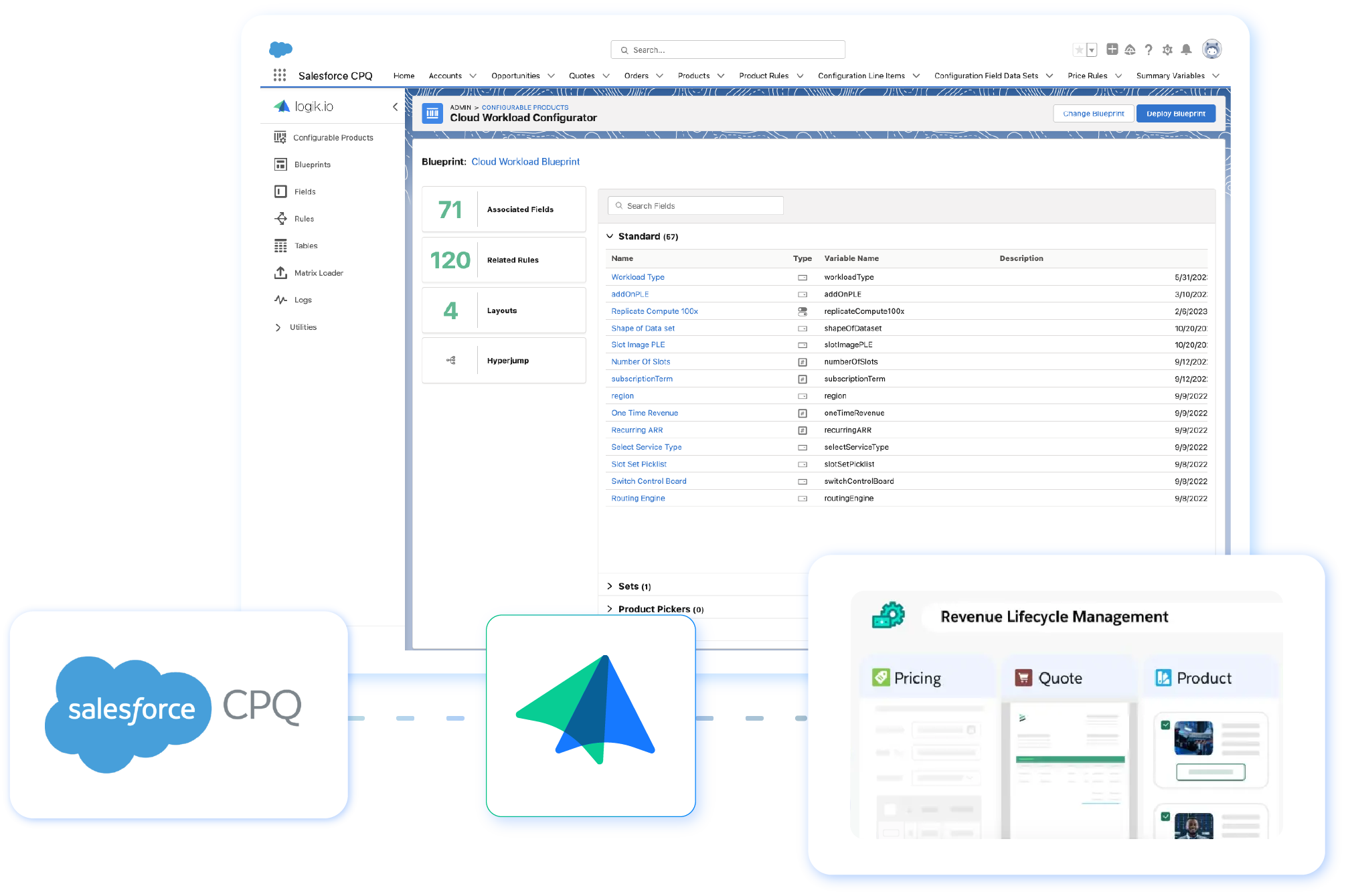This screenshot has width=1346, height=896.
Task: Open the Product Rules tab
Action: [764, 76]
